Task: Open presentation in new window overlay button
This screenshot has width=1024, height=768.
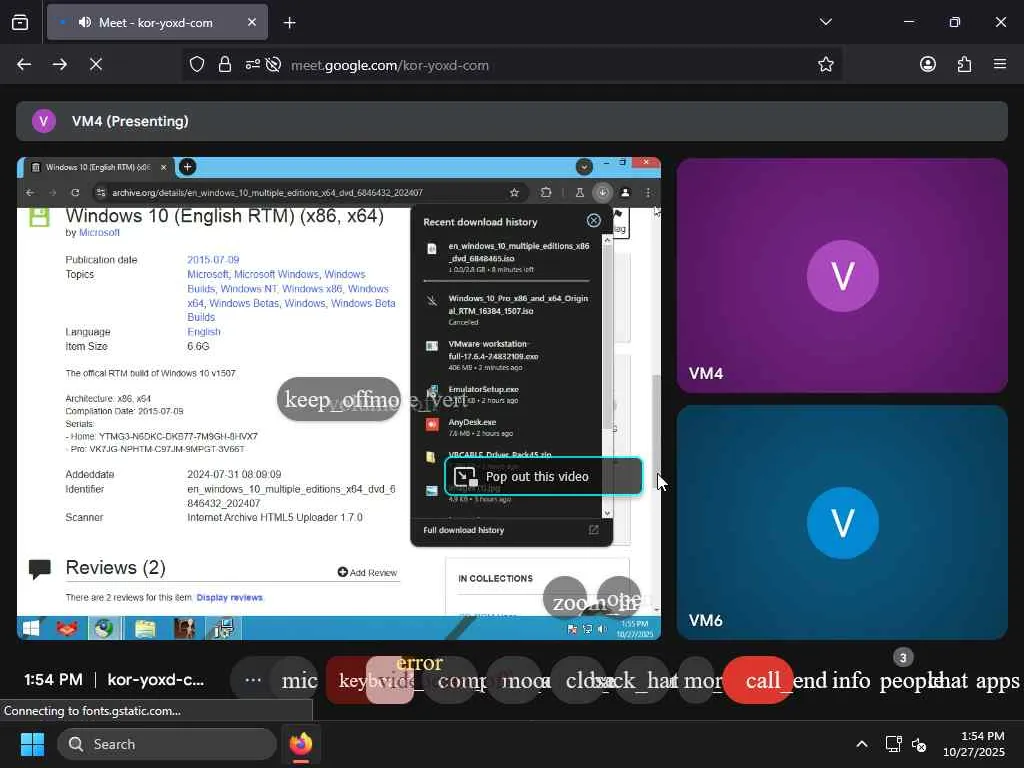Action: click(x=619, y=597)
